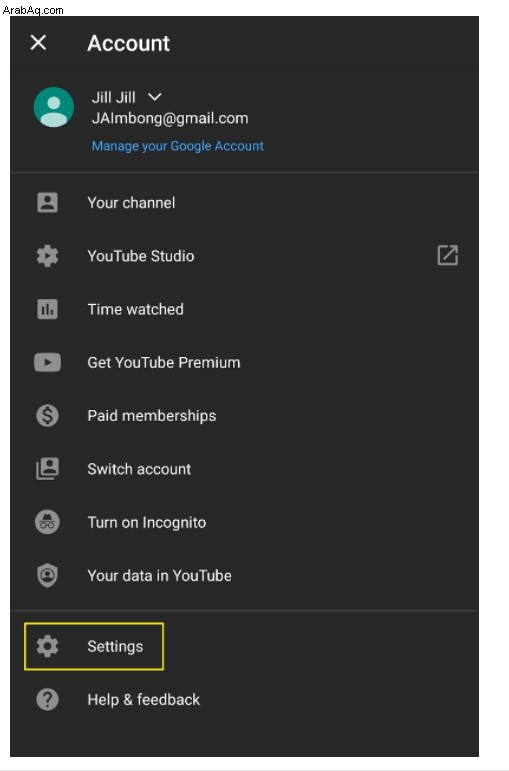Select the Time watched menu entry
Screen dimensions: 509x771
point(244,309)
